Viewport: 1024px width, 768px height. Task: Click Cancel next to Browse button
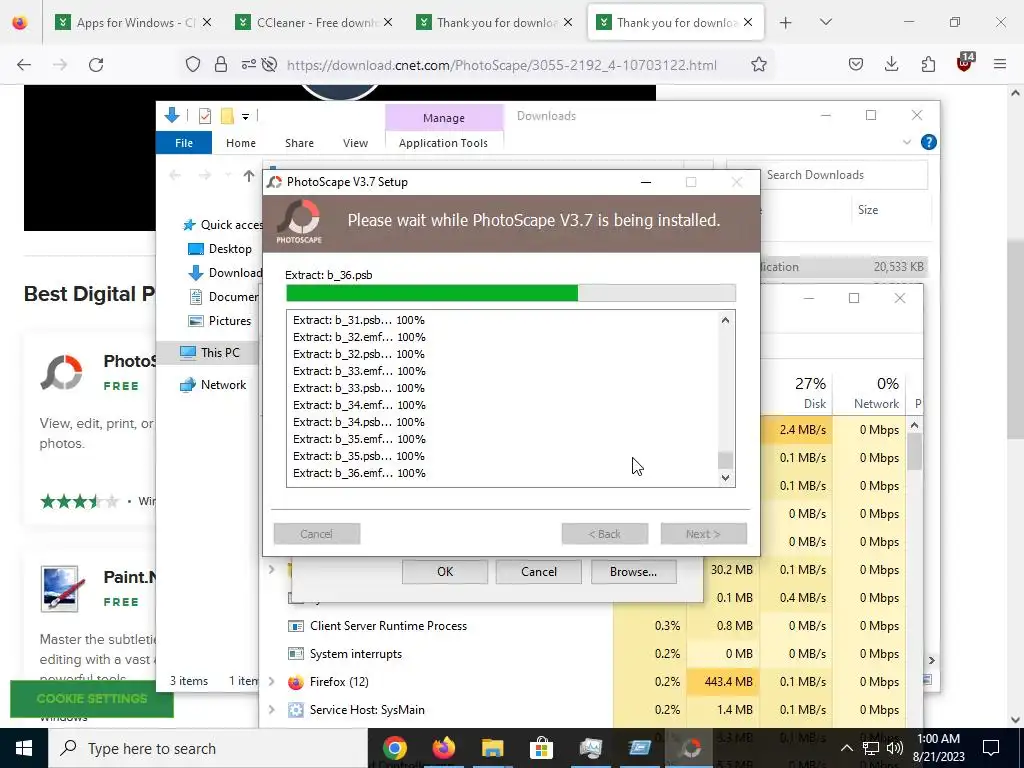coord(539,571)
